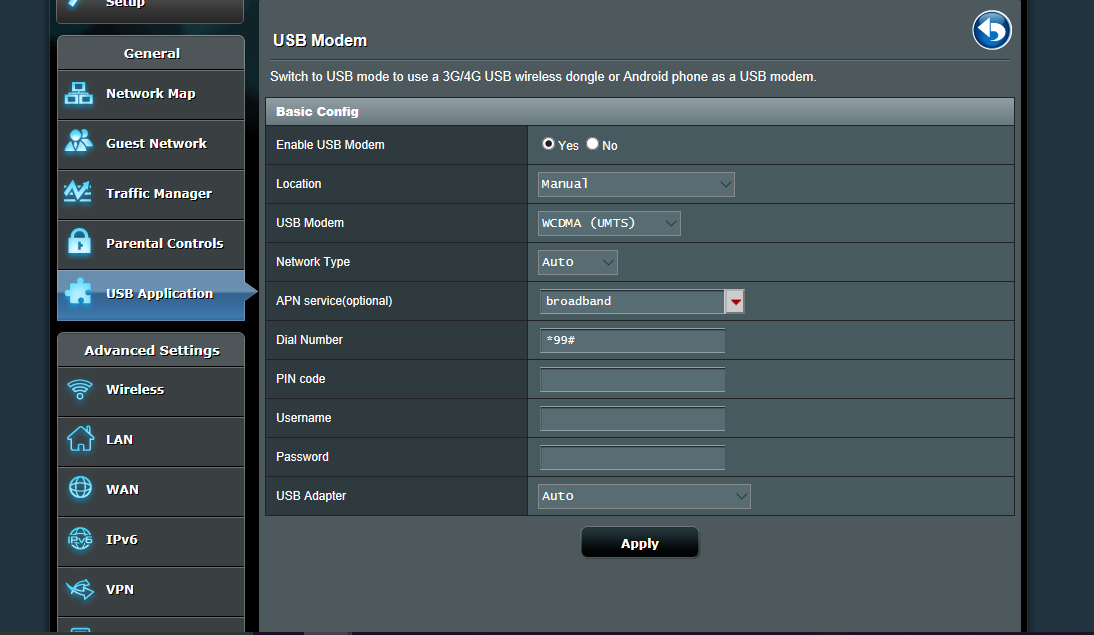This screenshot has height=635, width=1094.
Task: Select No to disable USB Modem
Action: pos(593,144)
